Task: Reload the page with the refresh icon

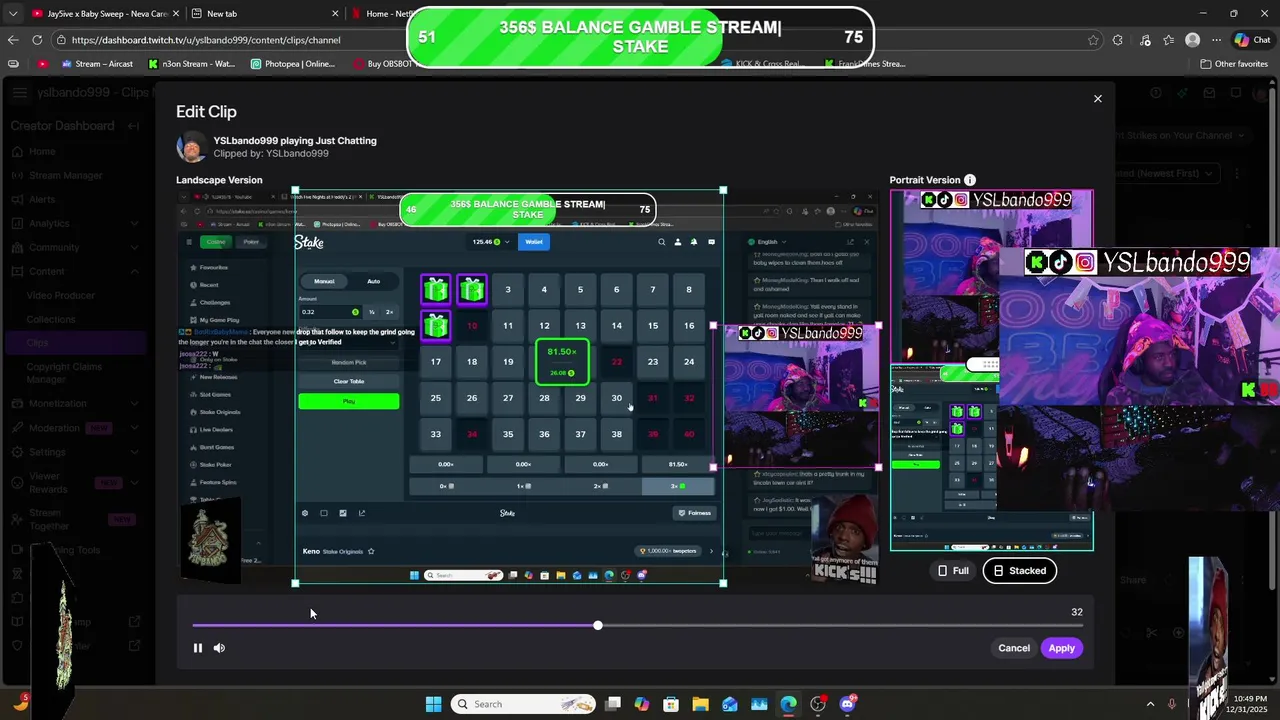Action: tap(37, 40)
